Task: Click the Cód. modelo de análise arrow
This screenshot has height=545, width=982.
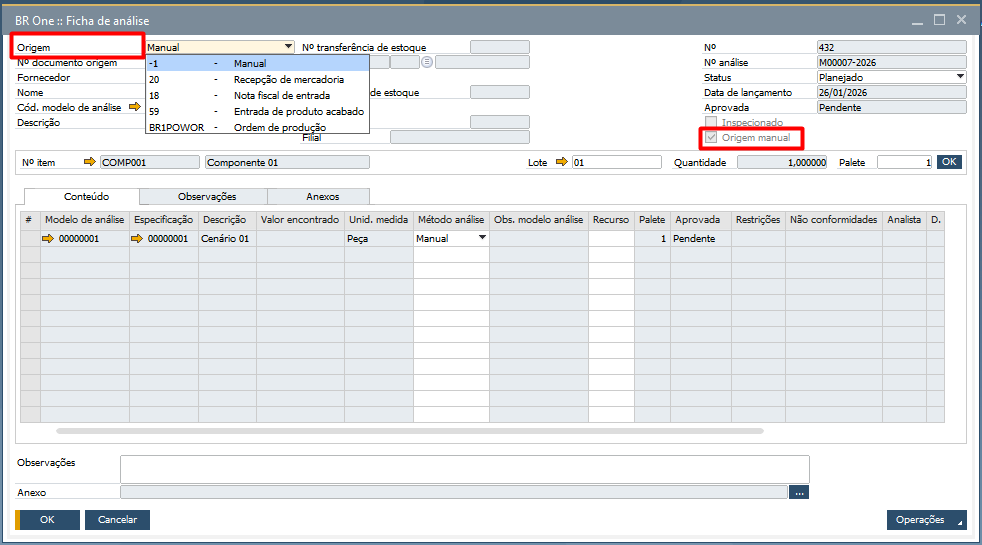Action: coord(135,107)
